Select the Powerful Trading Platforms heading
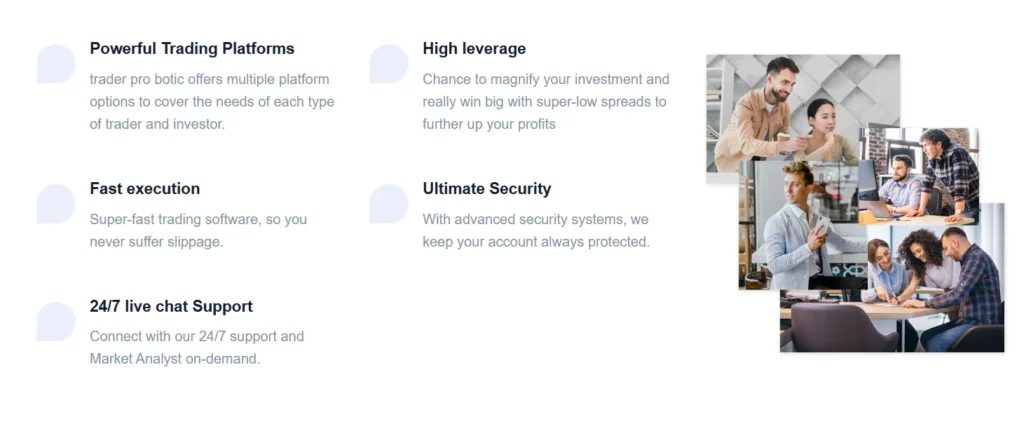 pos(192,48)
